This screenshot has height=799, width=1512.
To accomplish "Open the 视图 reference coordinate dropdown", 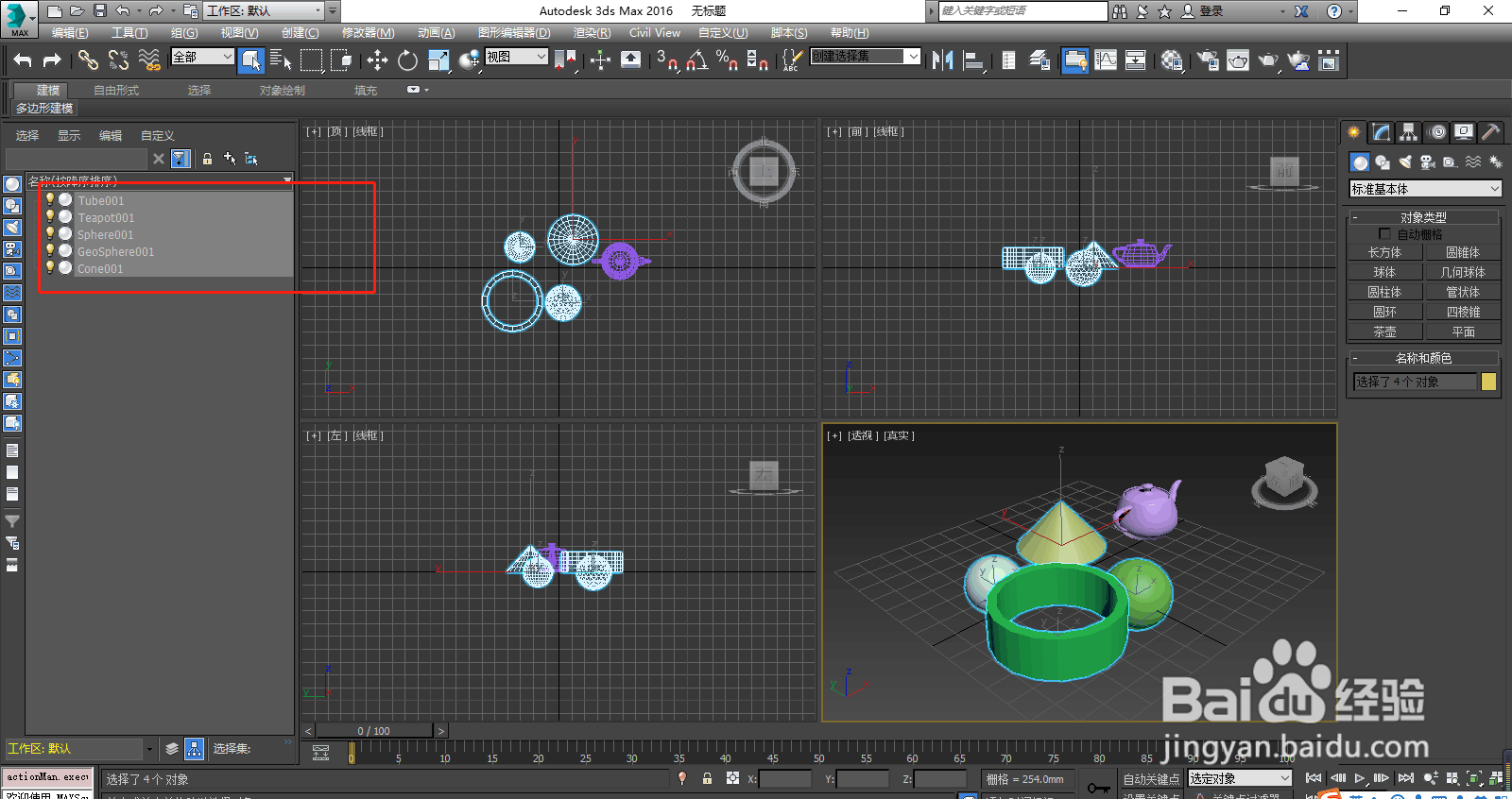I will coord(516,57).
